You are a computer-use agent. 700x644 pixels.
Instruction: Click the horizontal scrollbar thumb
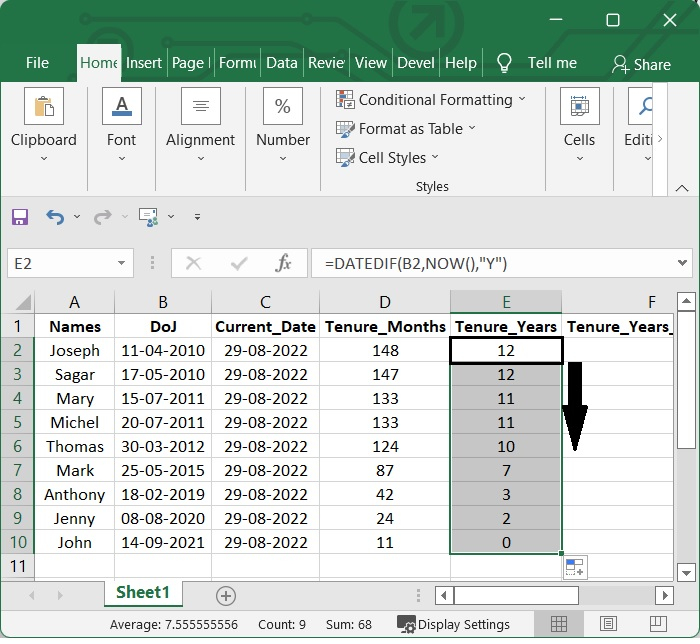(x=516, y=596)
